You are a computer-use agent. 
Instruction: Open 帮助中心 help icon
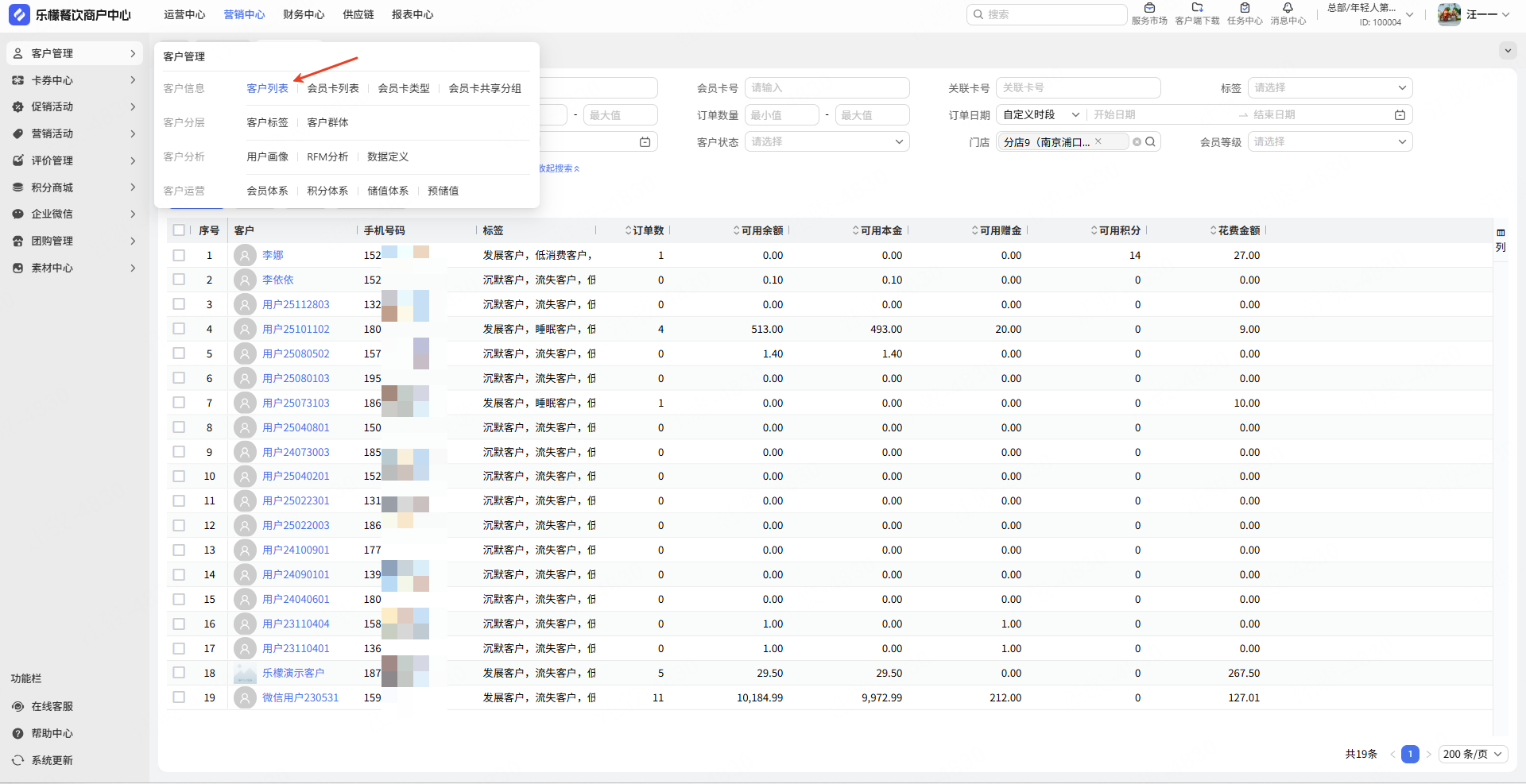(x=18, y=733)
